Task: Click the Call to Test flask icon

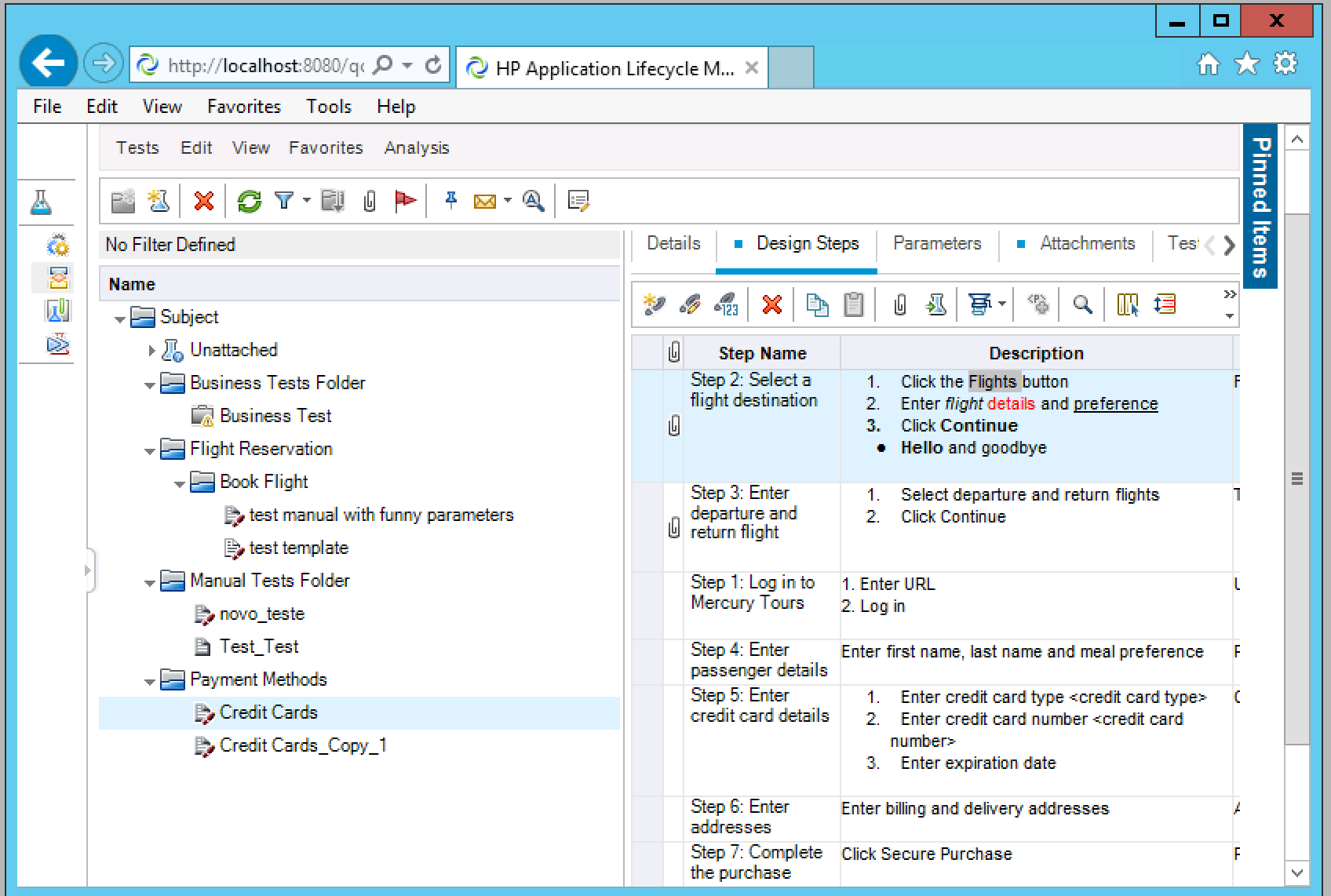Action: 935,304
